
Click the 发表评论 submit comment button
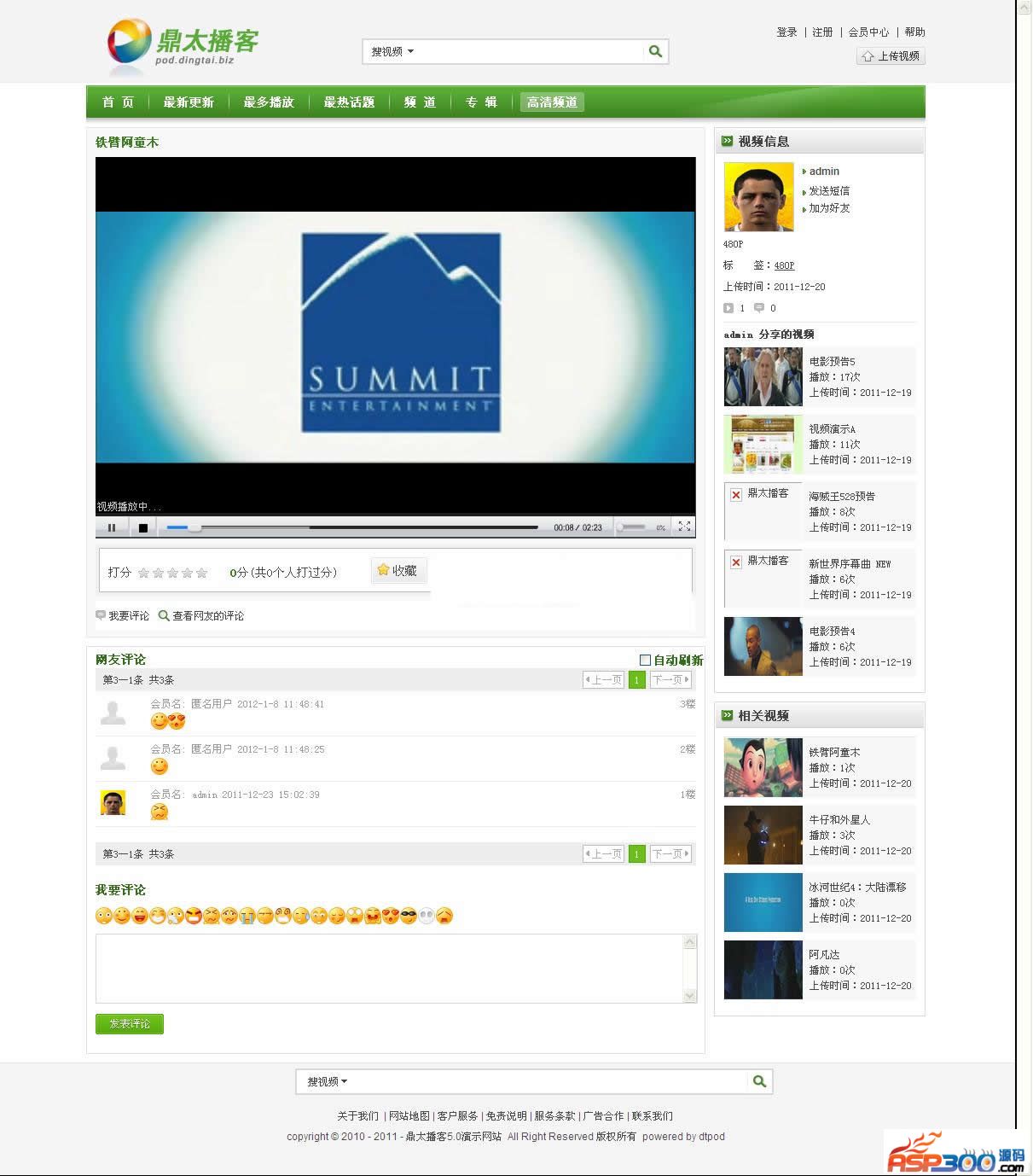[x=130, y=1024]
